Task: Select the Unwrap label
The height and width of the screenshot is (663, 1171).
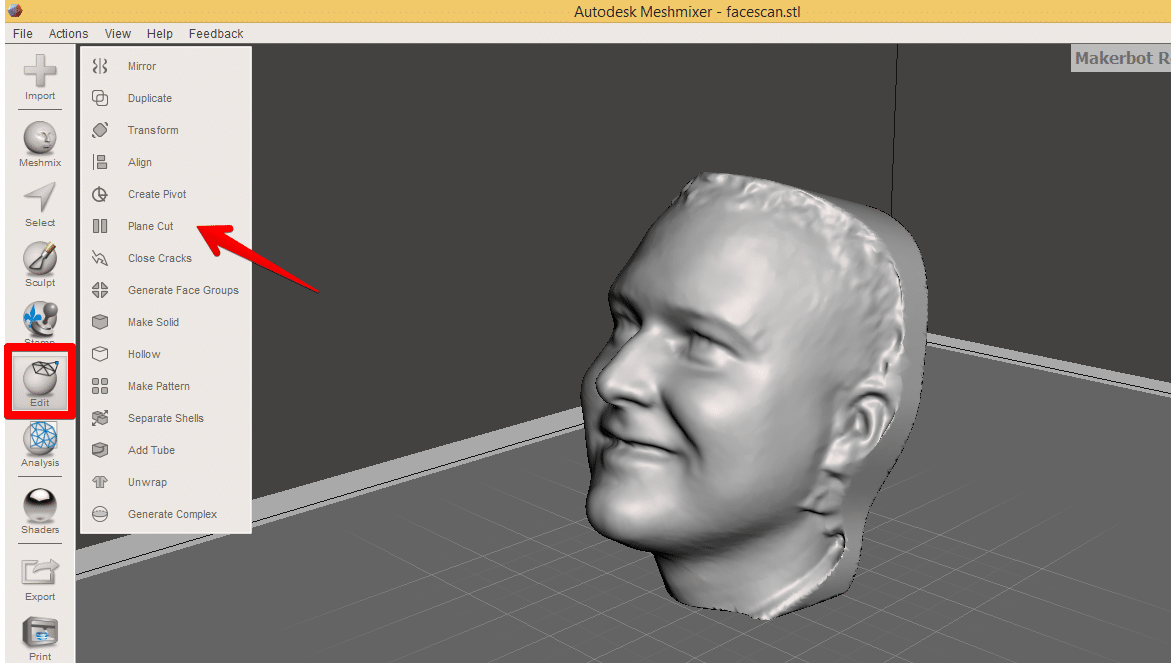Action: pyautogui.click(x=147, y=482)
